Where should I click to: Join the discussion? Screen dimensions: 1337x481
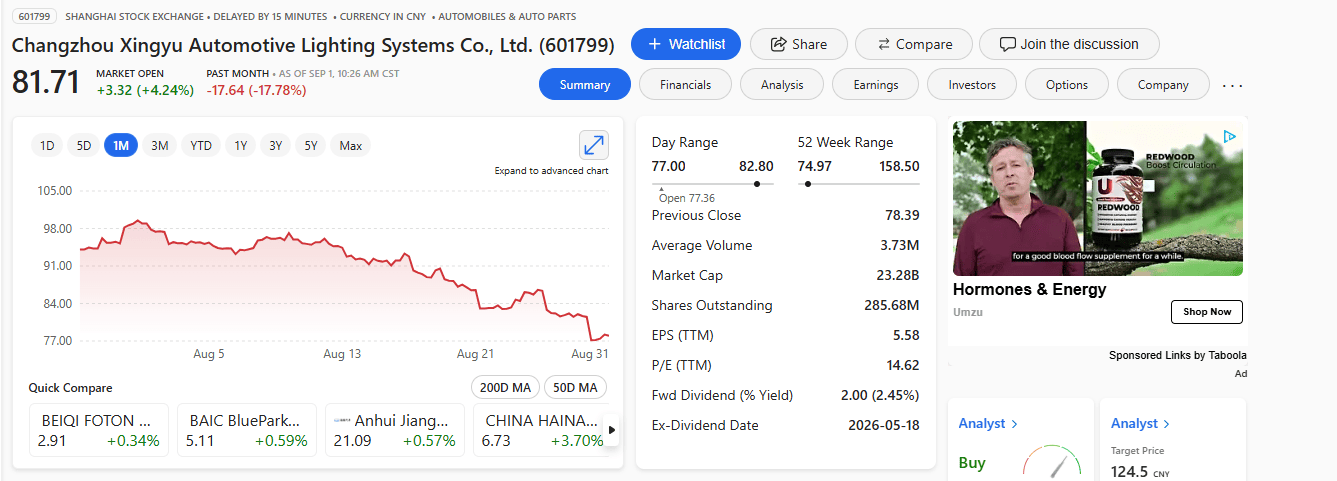click(x=1069, y=44)
